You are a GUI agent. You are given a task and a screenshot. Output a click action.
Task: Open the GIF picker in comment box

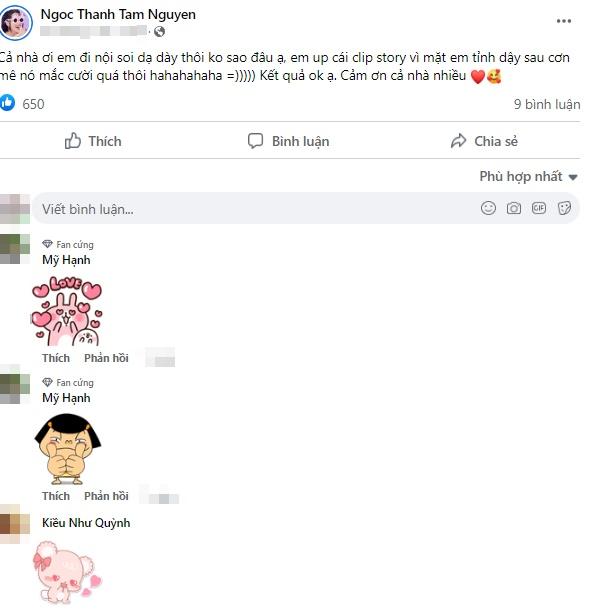point(539,208)
